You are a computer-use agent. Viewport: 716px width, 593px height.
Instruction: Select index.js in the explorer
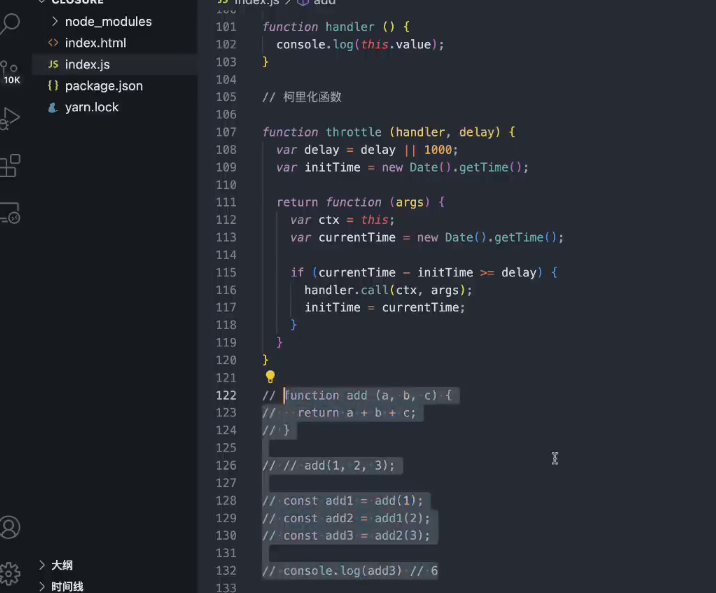pos(87,64)
